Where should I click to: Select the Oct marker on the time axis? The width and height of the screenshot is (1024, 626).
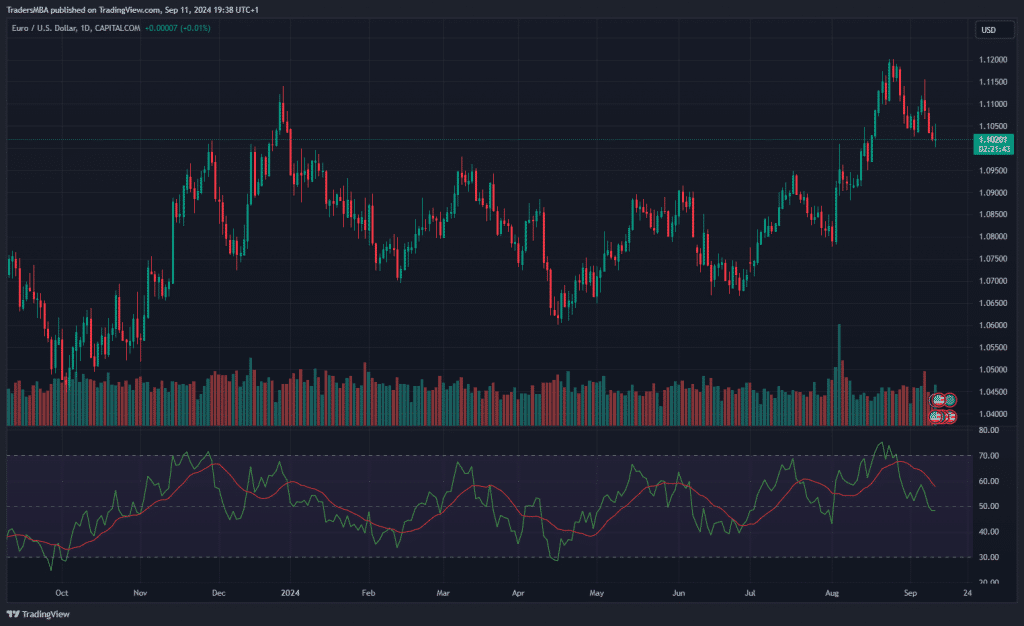(62, 591)
